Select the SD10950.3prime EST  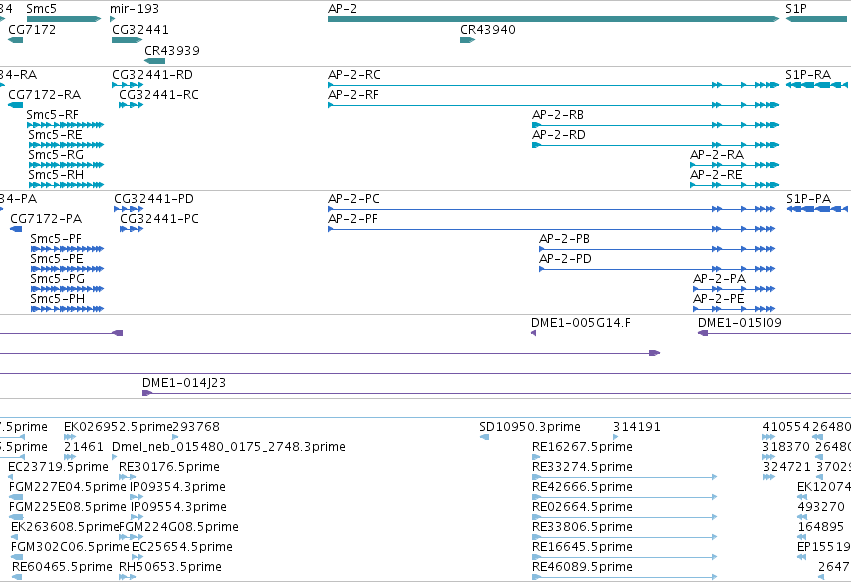tap(484, 437)
